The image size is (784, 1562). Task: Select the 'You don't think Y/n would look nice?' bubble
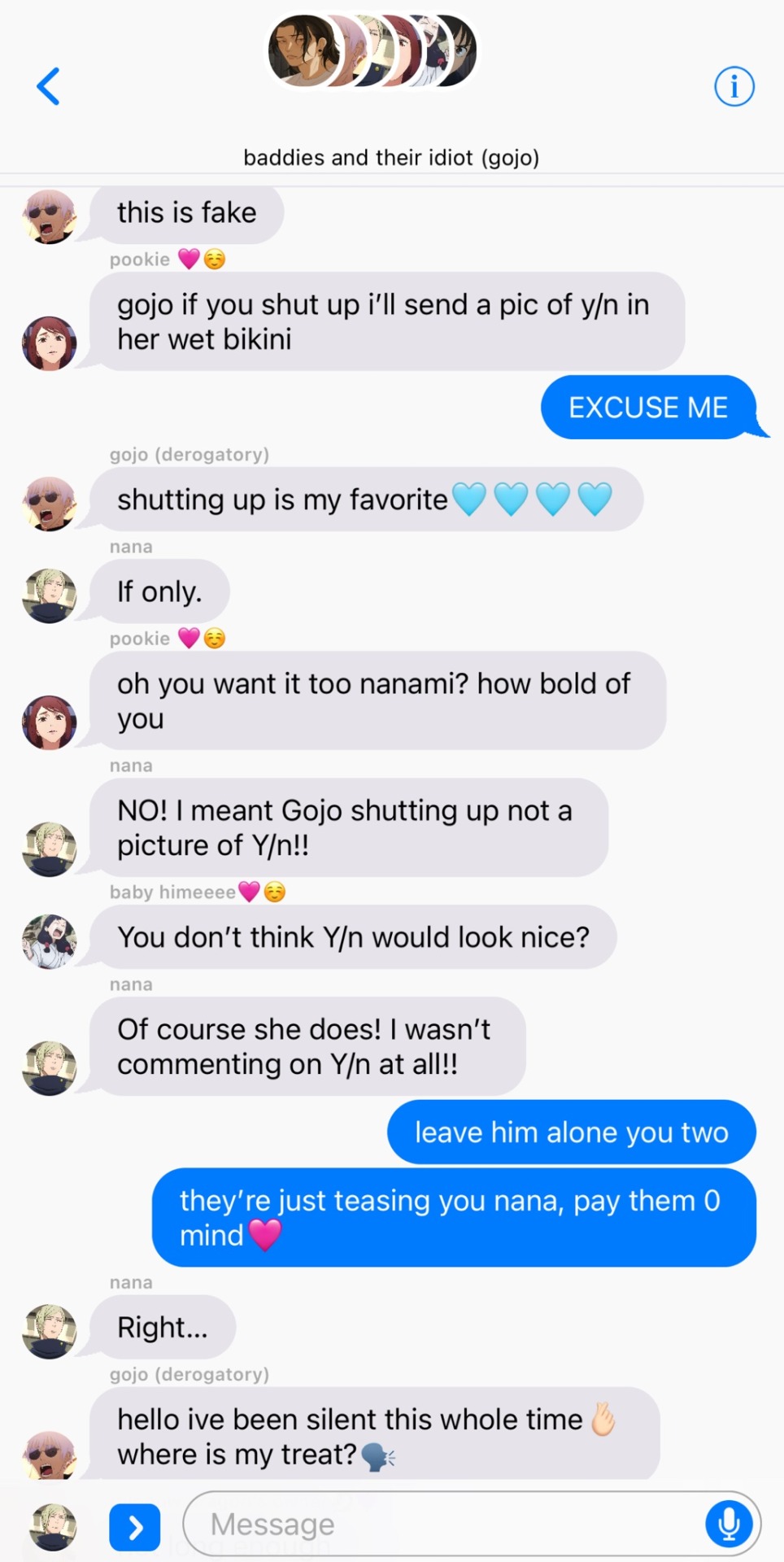tap(353, 936)
